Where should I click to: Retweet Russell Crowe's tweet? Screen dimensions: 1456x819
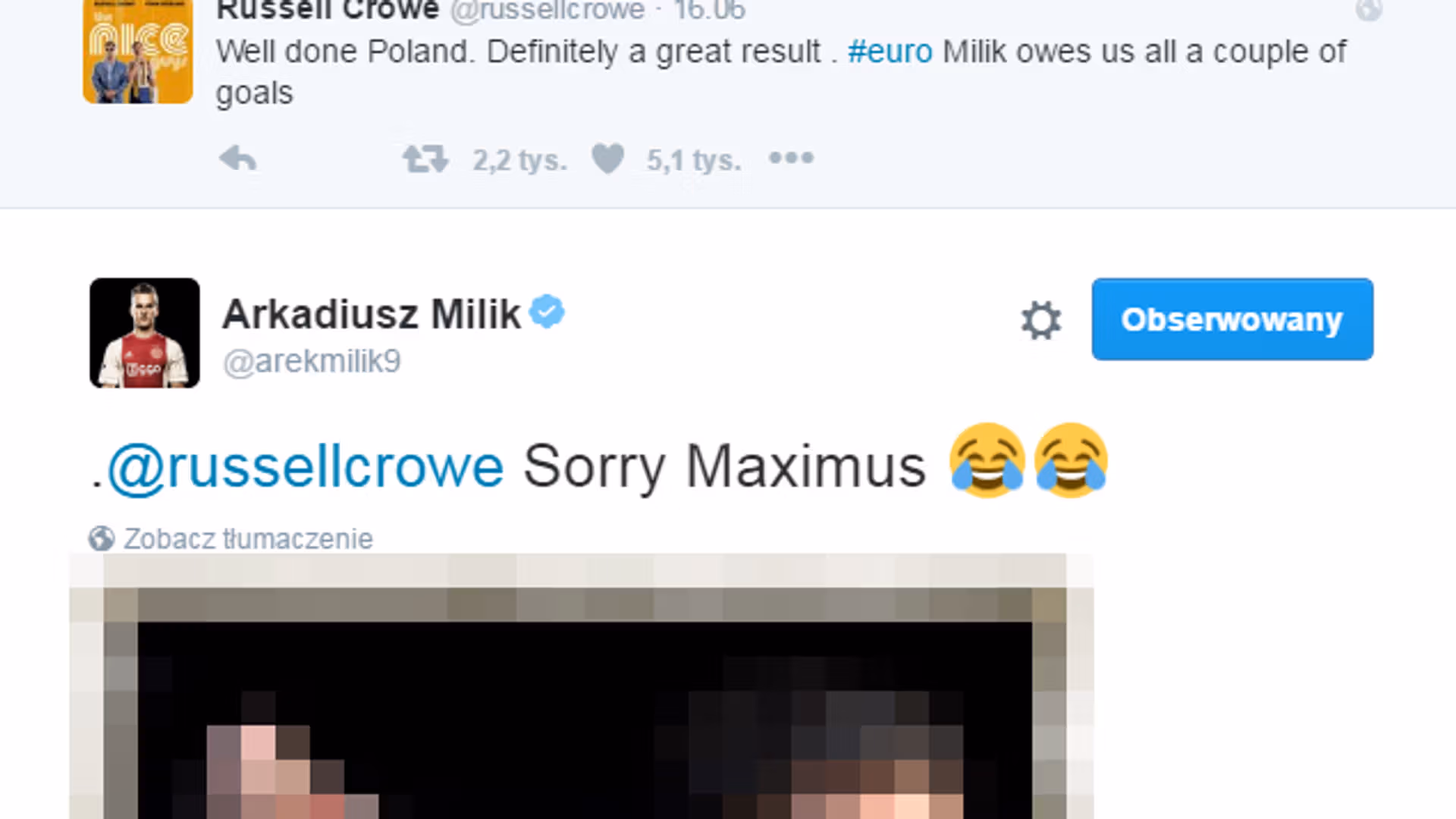tap(425, 159)
